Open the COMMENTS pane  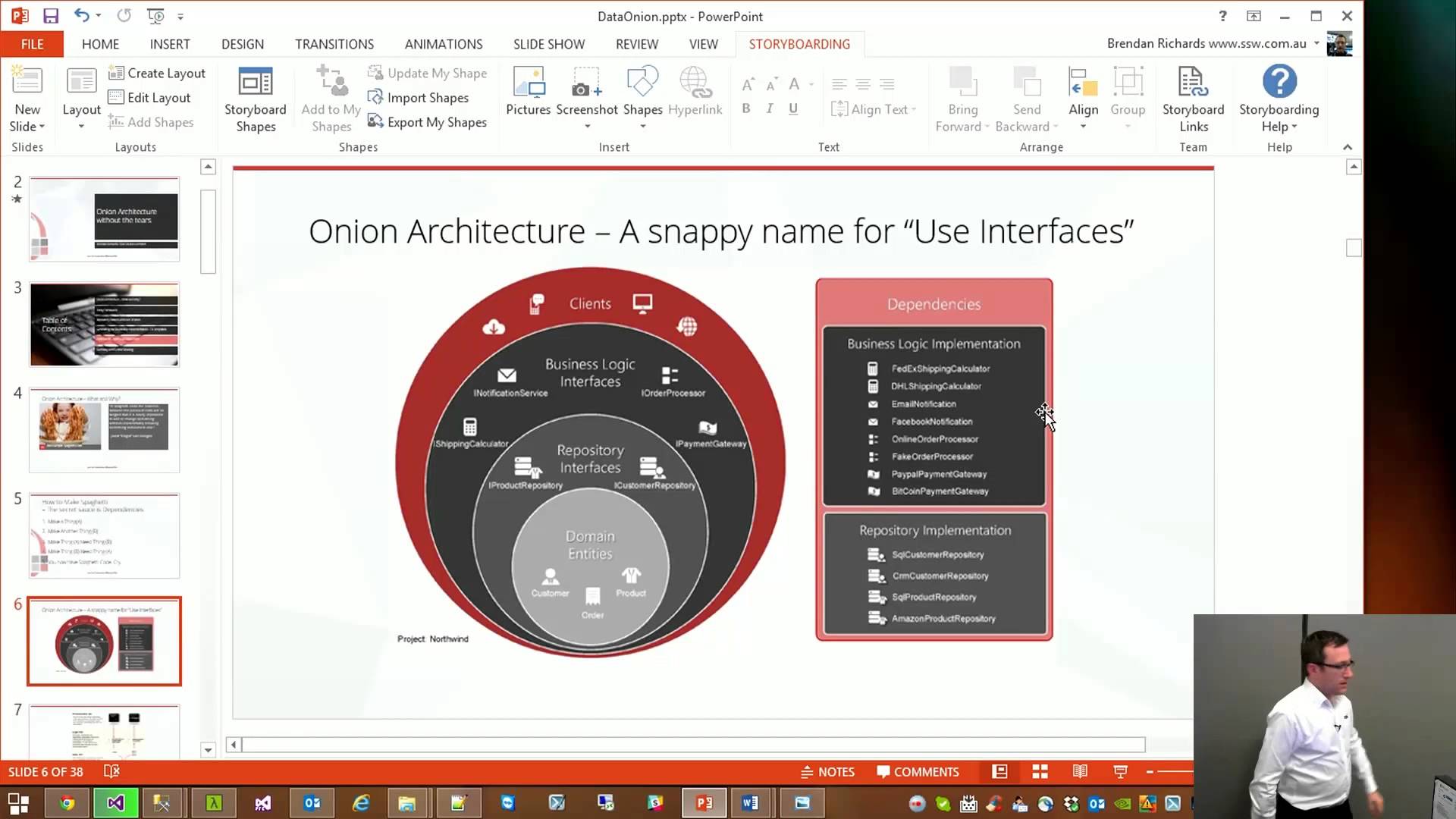918,771
